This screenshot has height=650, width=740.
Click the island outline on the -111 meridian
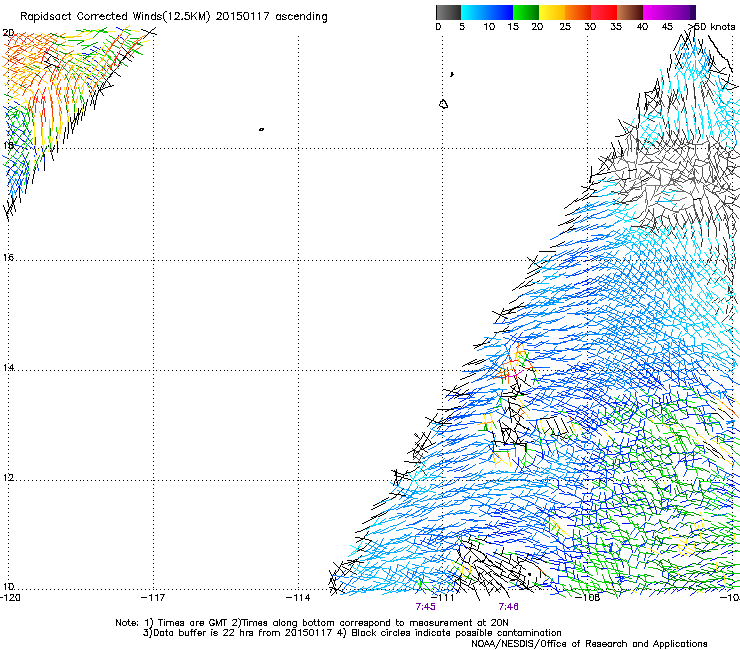443,104
